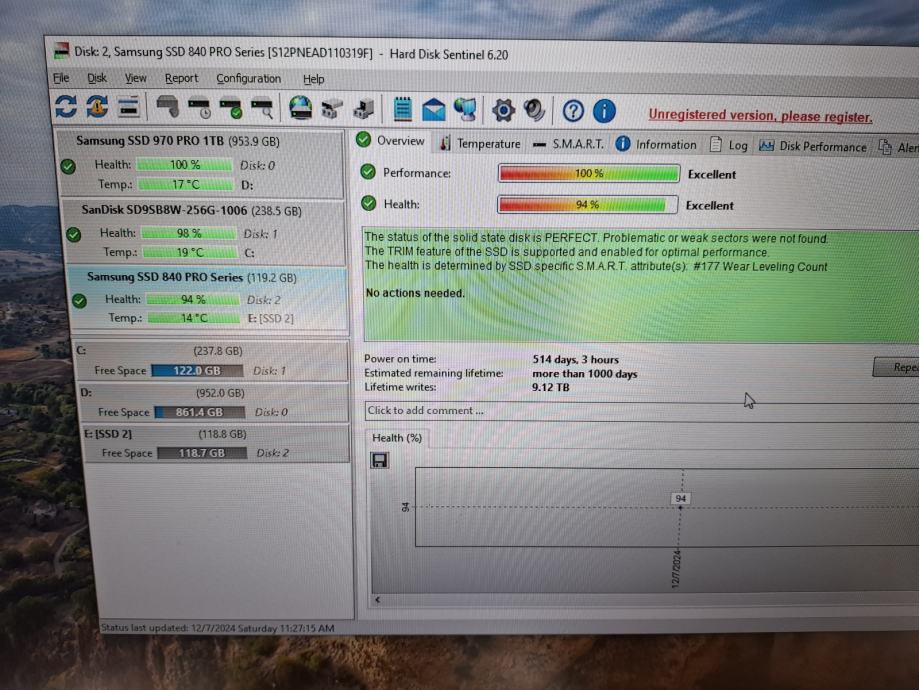This screenshot has height=690, width=919.
Task: Click the floppy save icon above health graph
Action: (379, 460)
